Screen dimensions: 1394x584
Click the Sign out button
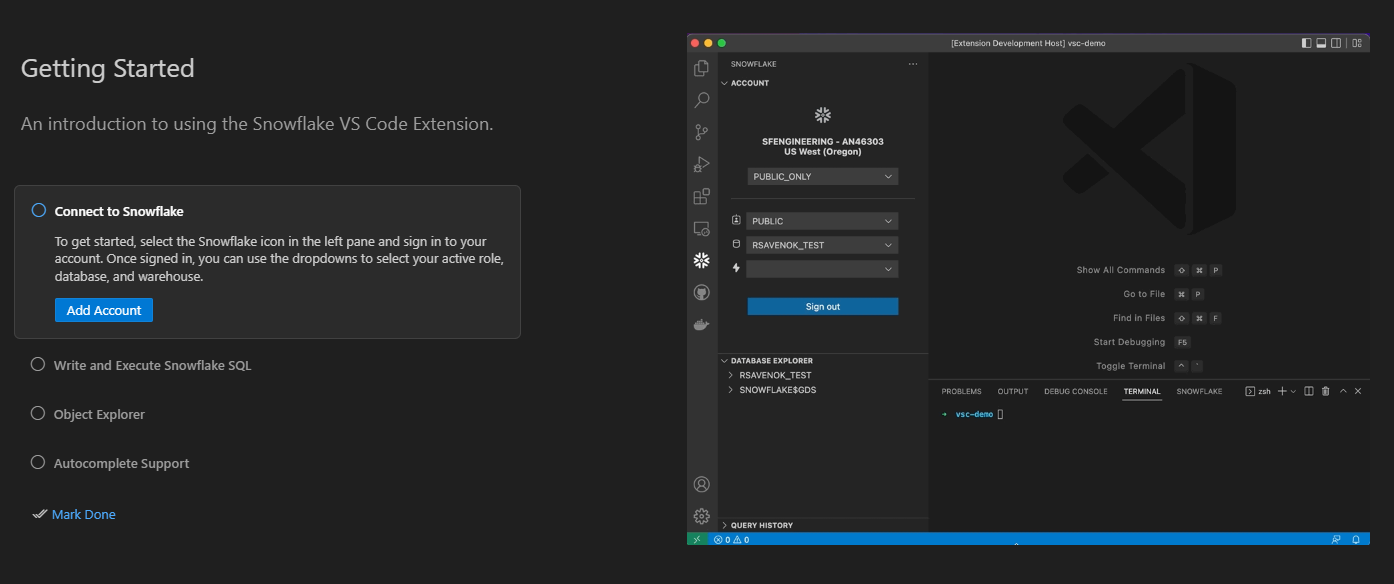point(821,306)
